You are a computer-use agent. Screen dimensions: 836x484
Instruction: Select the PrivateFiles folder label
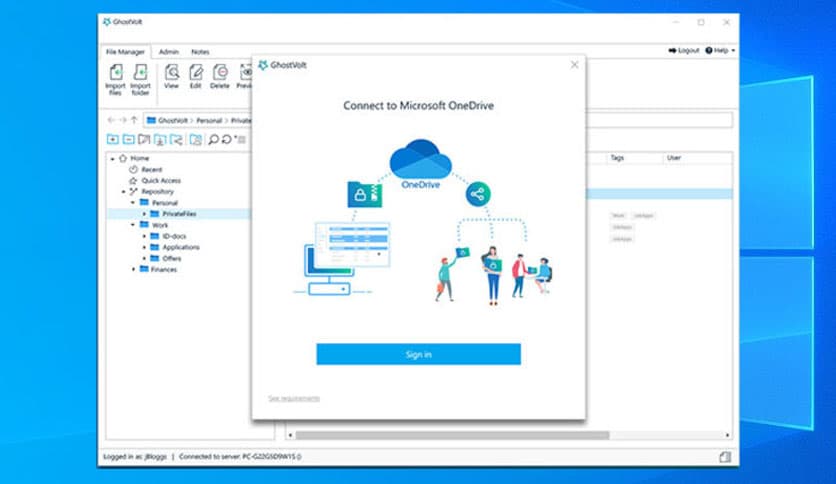click(x=179, y=214)
